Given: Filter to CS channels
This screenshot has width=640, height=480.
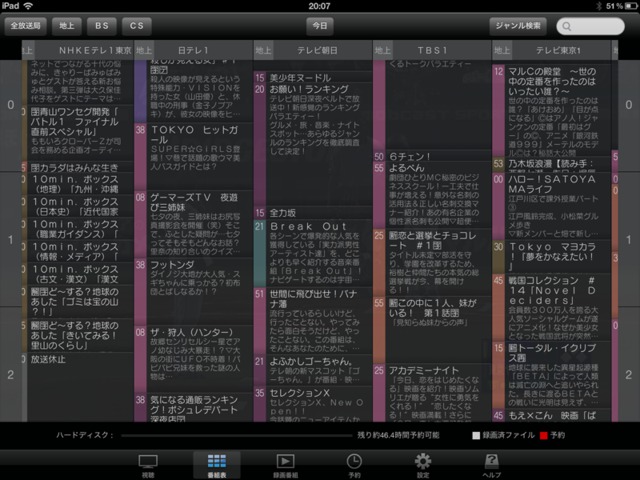Looking at the screenshot, I should (x=137, y=26).
